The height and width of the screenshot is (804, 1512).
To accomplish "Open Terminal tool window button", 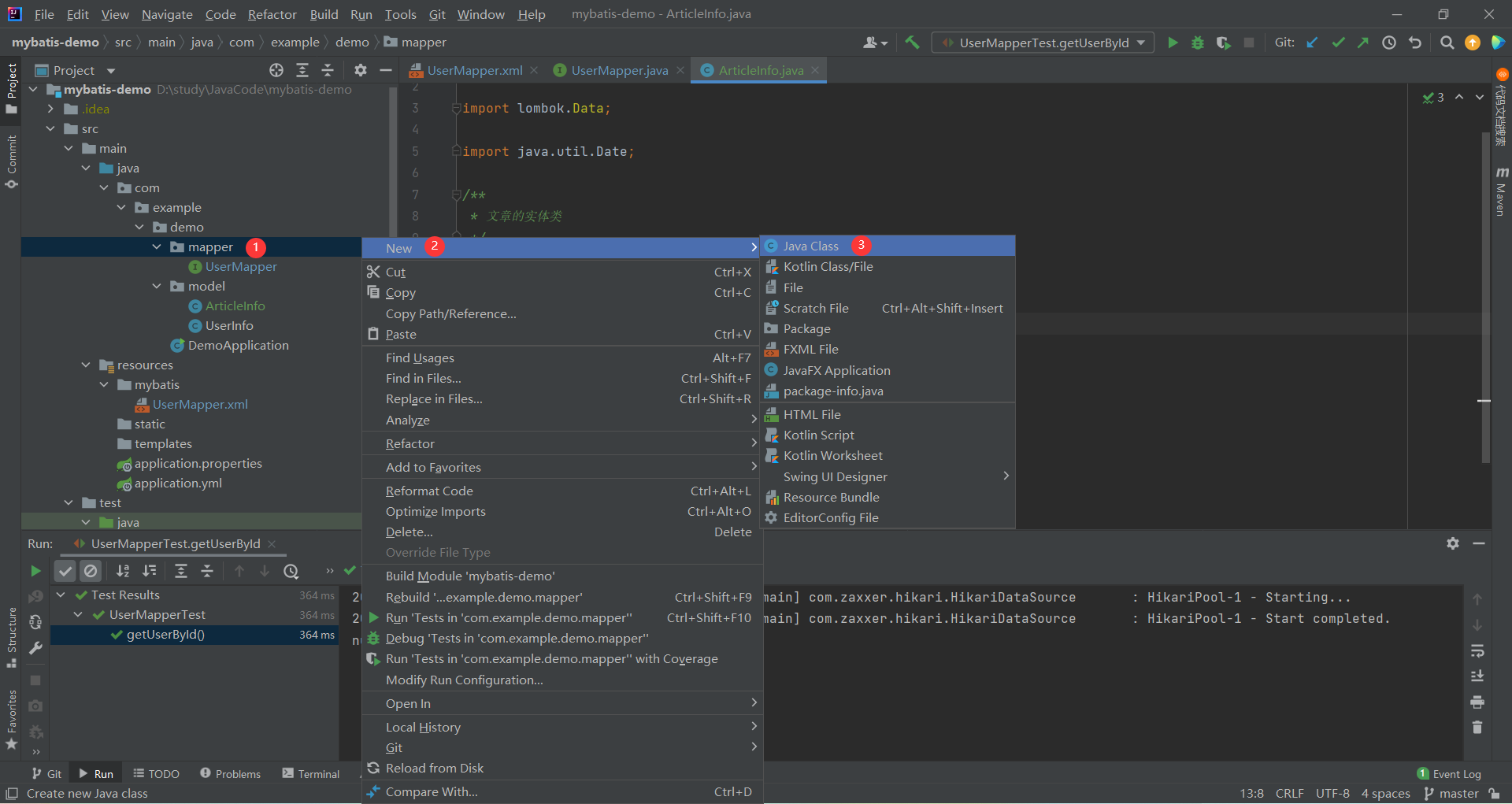I will pos(311,774).
